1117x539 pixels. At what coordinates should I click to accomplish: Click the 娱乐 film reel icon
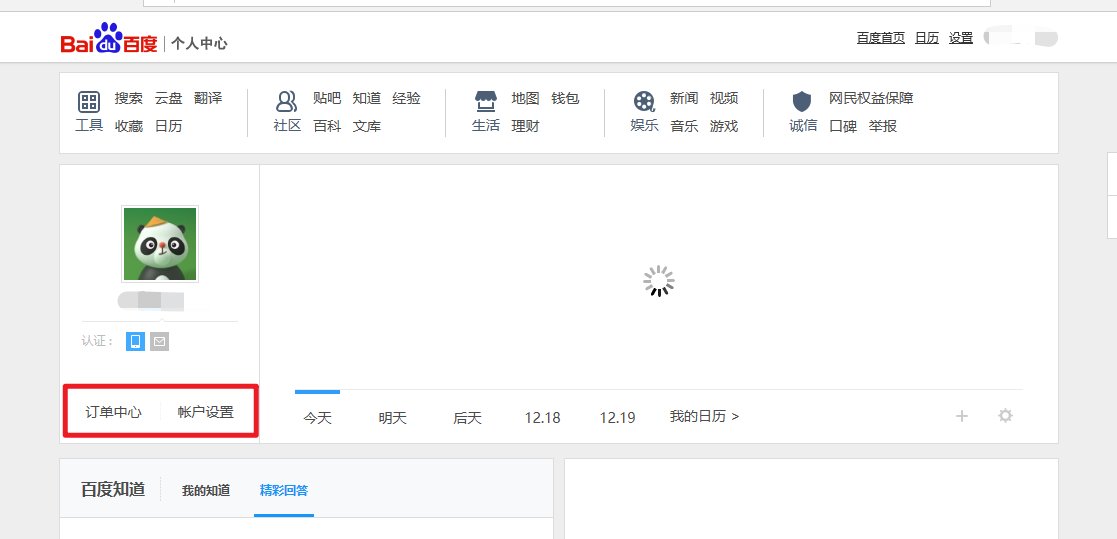[x=644, y=102]
